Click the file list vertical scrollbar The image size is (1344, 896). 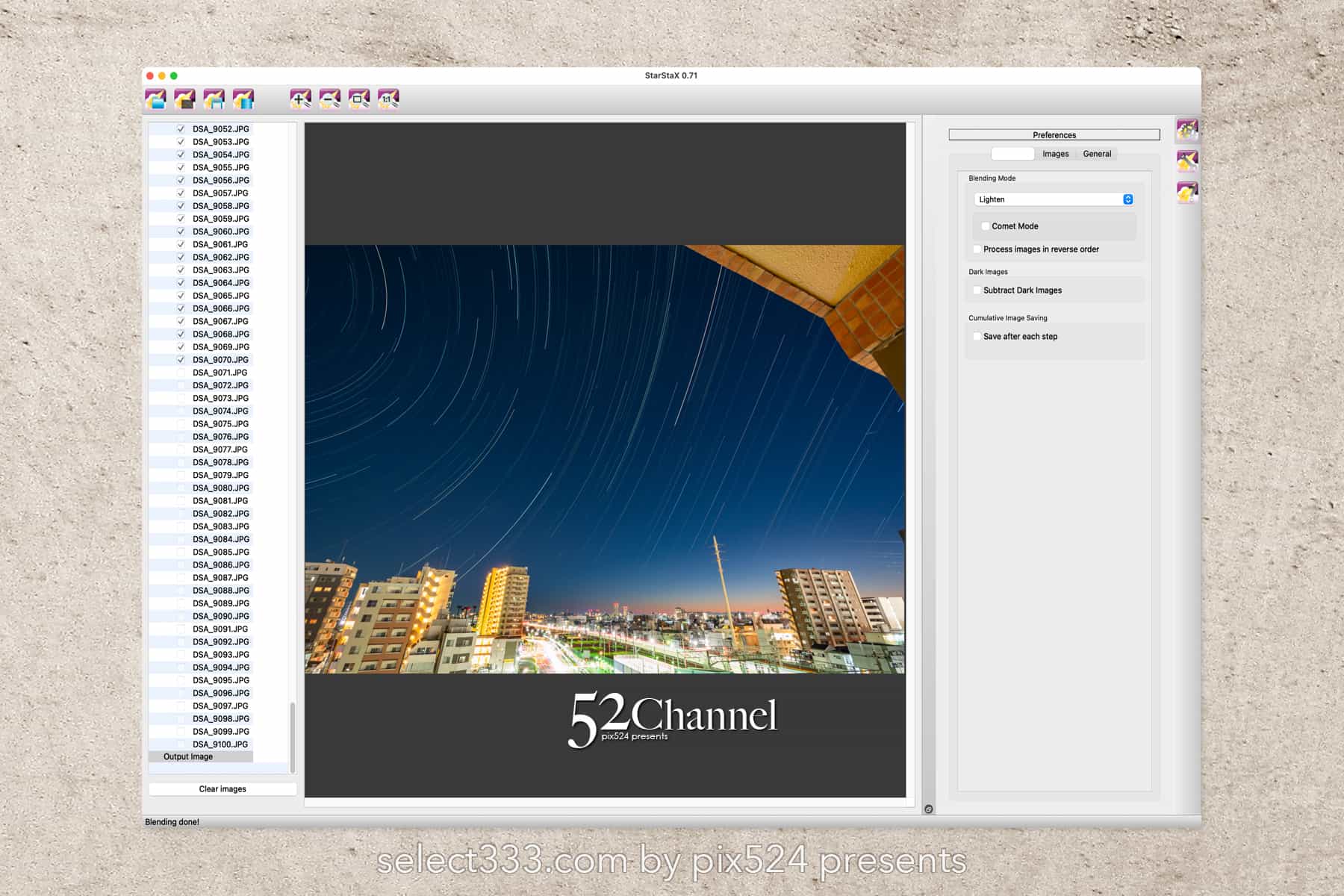(x=292, y=737)
